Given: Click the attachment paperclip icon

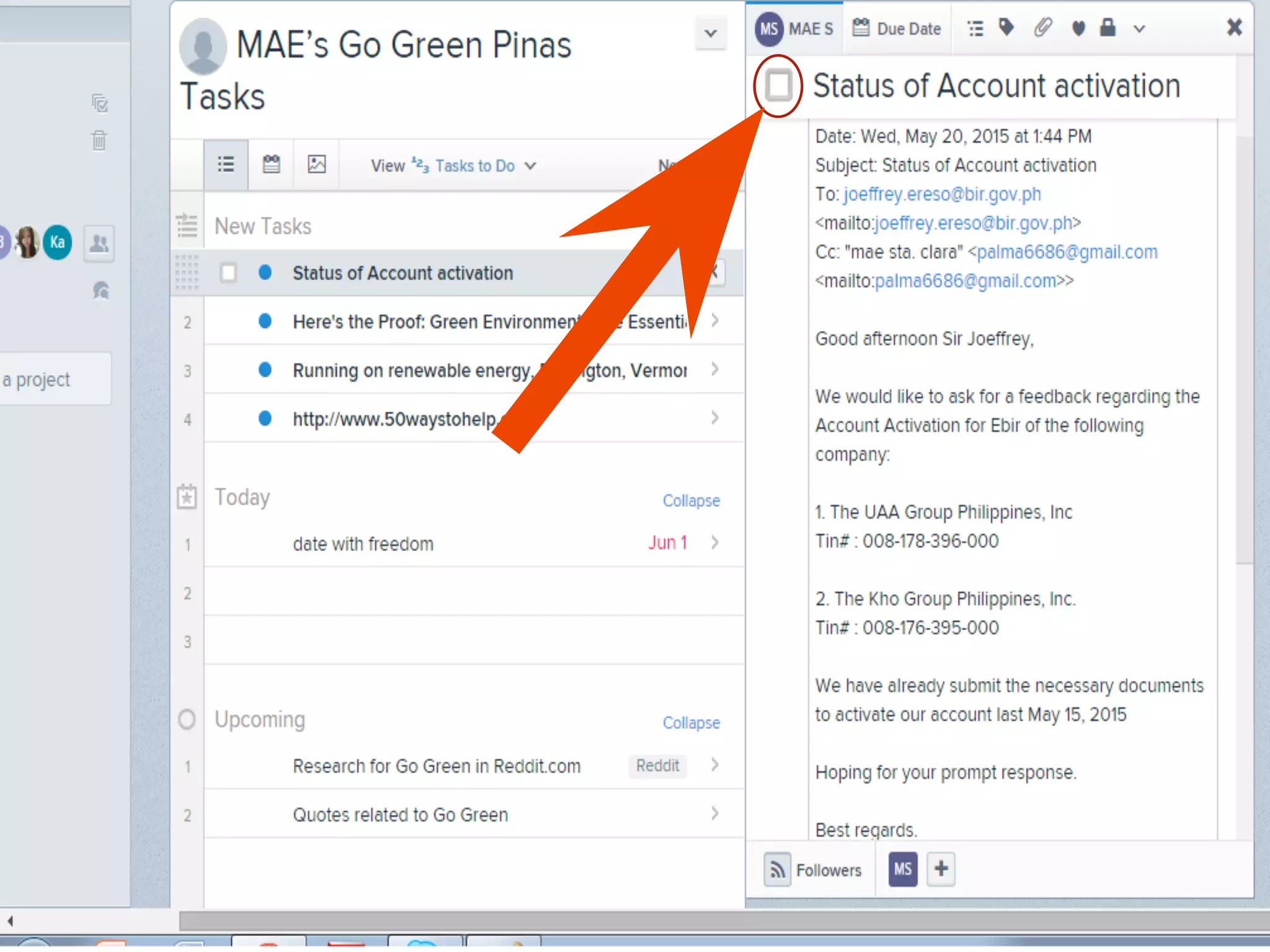Looking at the screenshot, I should [x=1043, y=28].
